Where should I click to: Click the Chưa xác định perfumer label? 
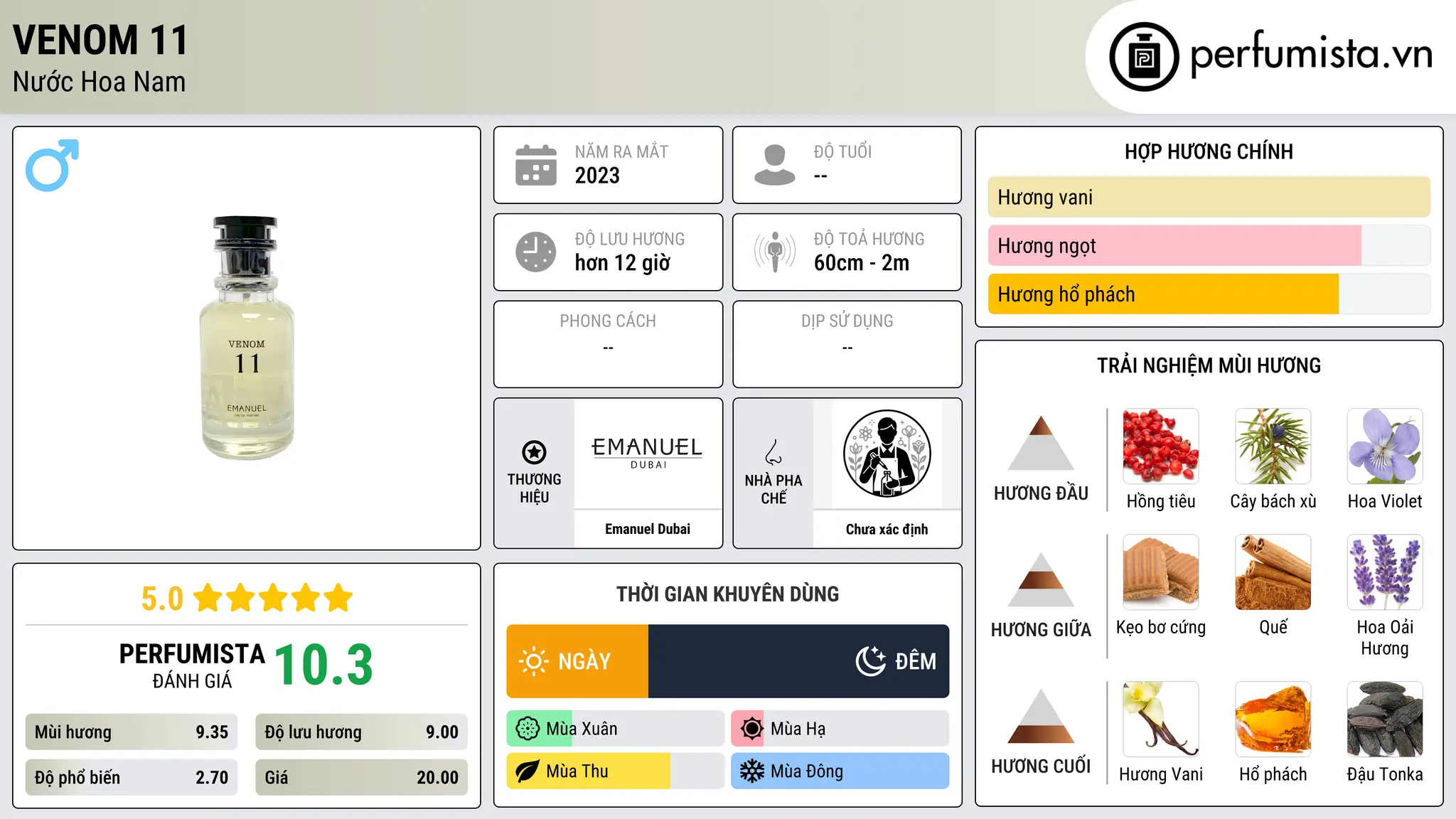tap(887, 529)
